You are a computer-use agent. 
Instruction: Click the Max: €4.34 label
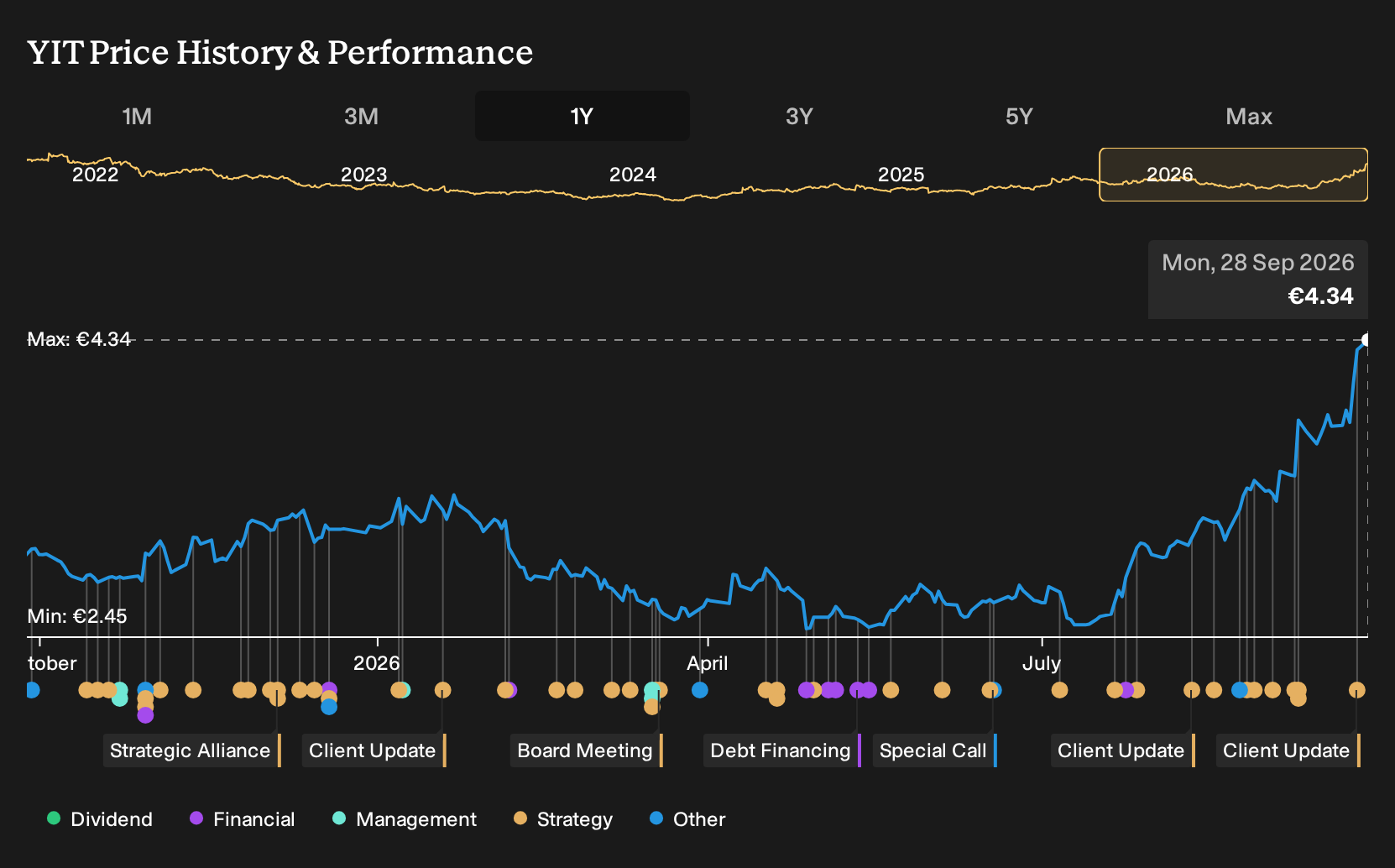click(80, 339)
